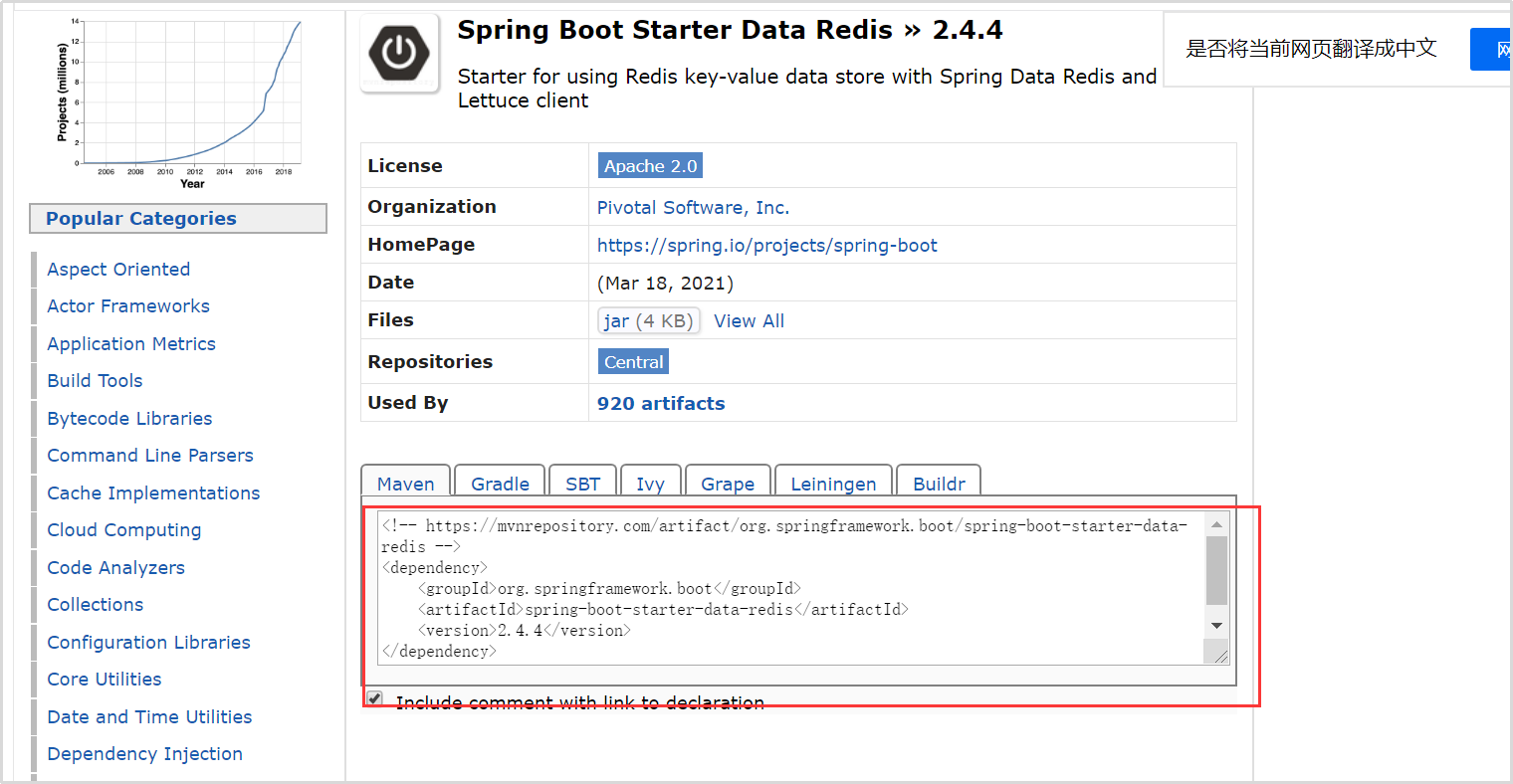1513x784 pixels.
Task: Click the Central repository badge
Action: 633,362
